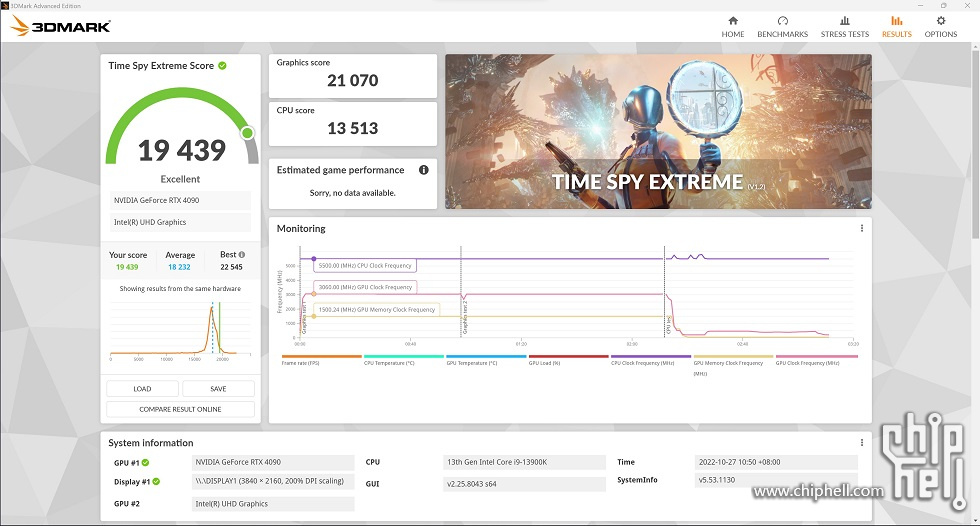
Task: Open Monitoring panel three-dot menu
Action: tap(862, 229)
